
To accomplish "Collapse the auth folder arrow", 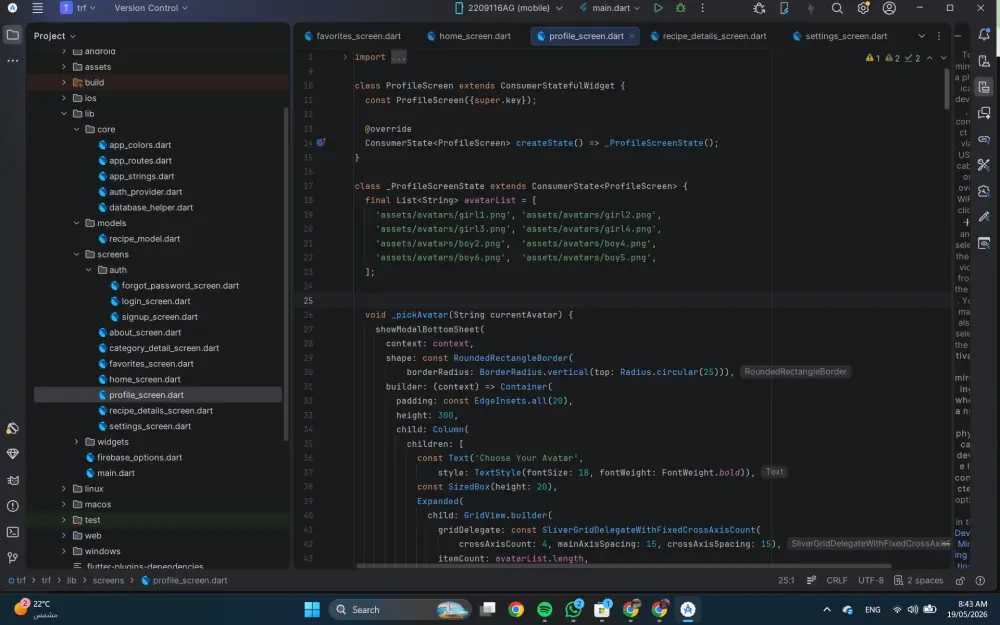I will point(89,270).
